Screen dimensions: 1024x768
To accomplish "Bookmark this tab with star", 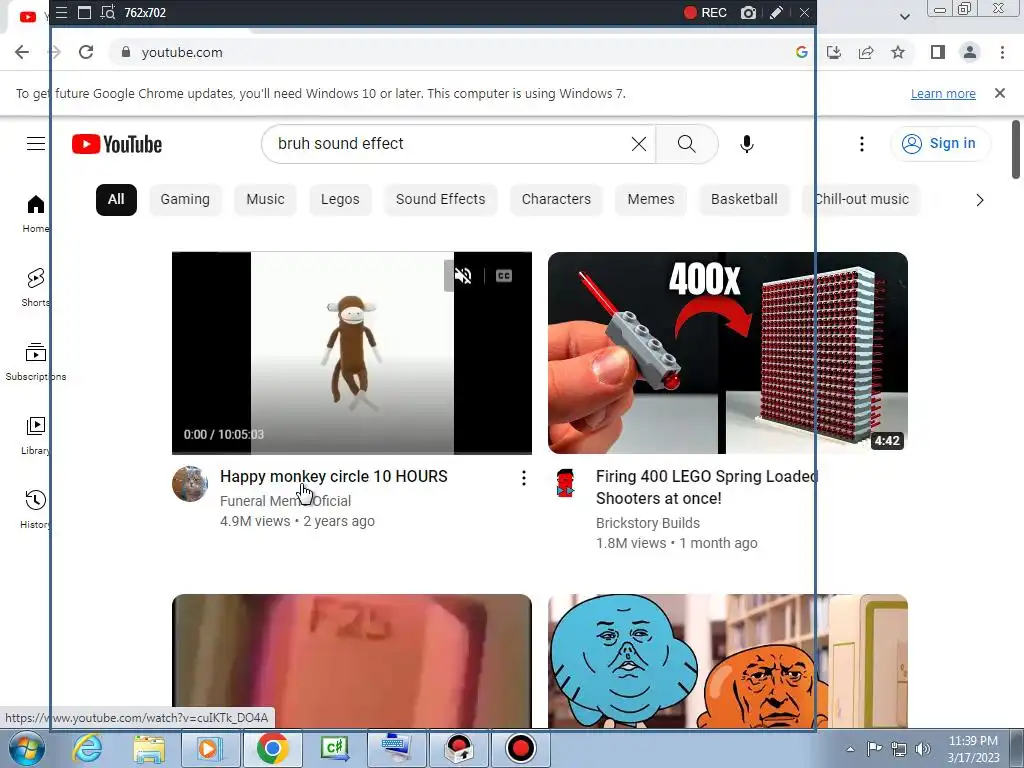I will pyautogui.click(x=898, y=52).
